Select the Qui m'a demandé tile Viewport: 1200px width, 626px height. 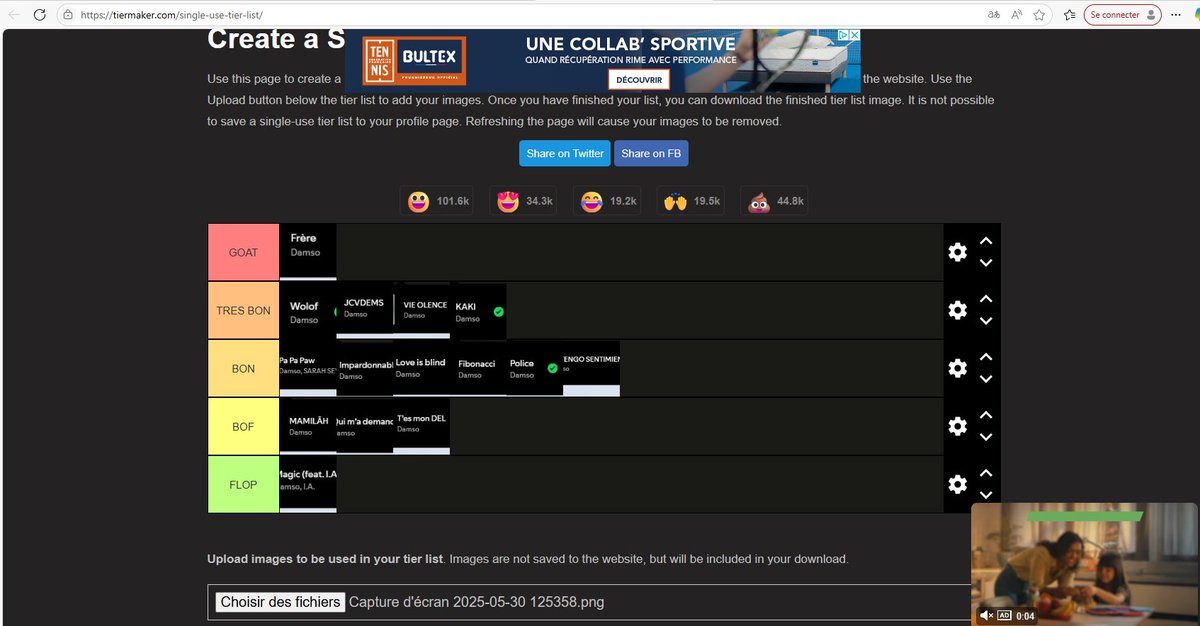coord(365,427)
